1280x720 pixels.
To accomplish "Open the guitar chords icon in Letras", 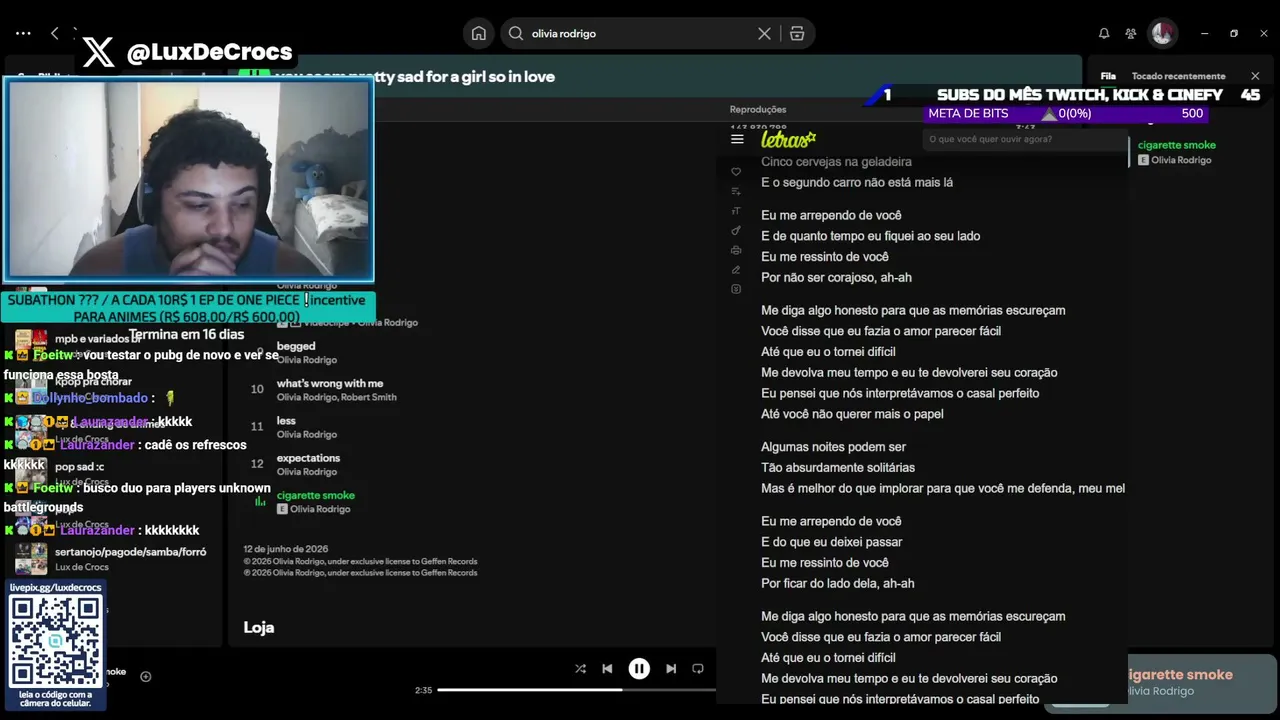I will point(736,230).
